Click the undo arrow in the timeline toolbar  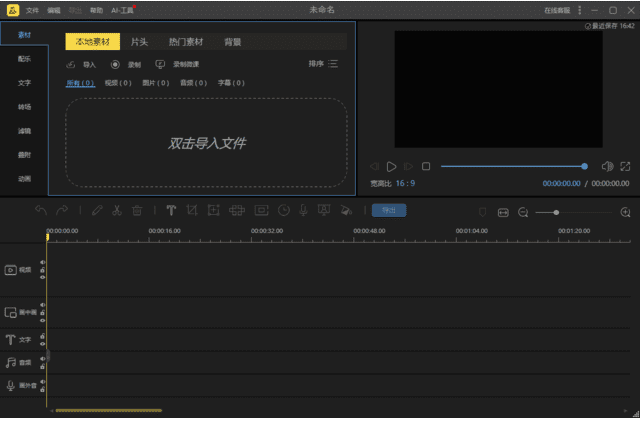(41, 211)
